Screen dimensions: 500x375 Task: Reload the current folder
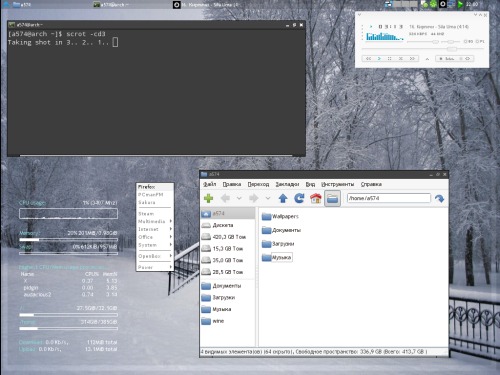tap(299, 198)
